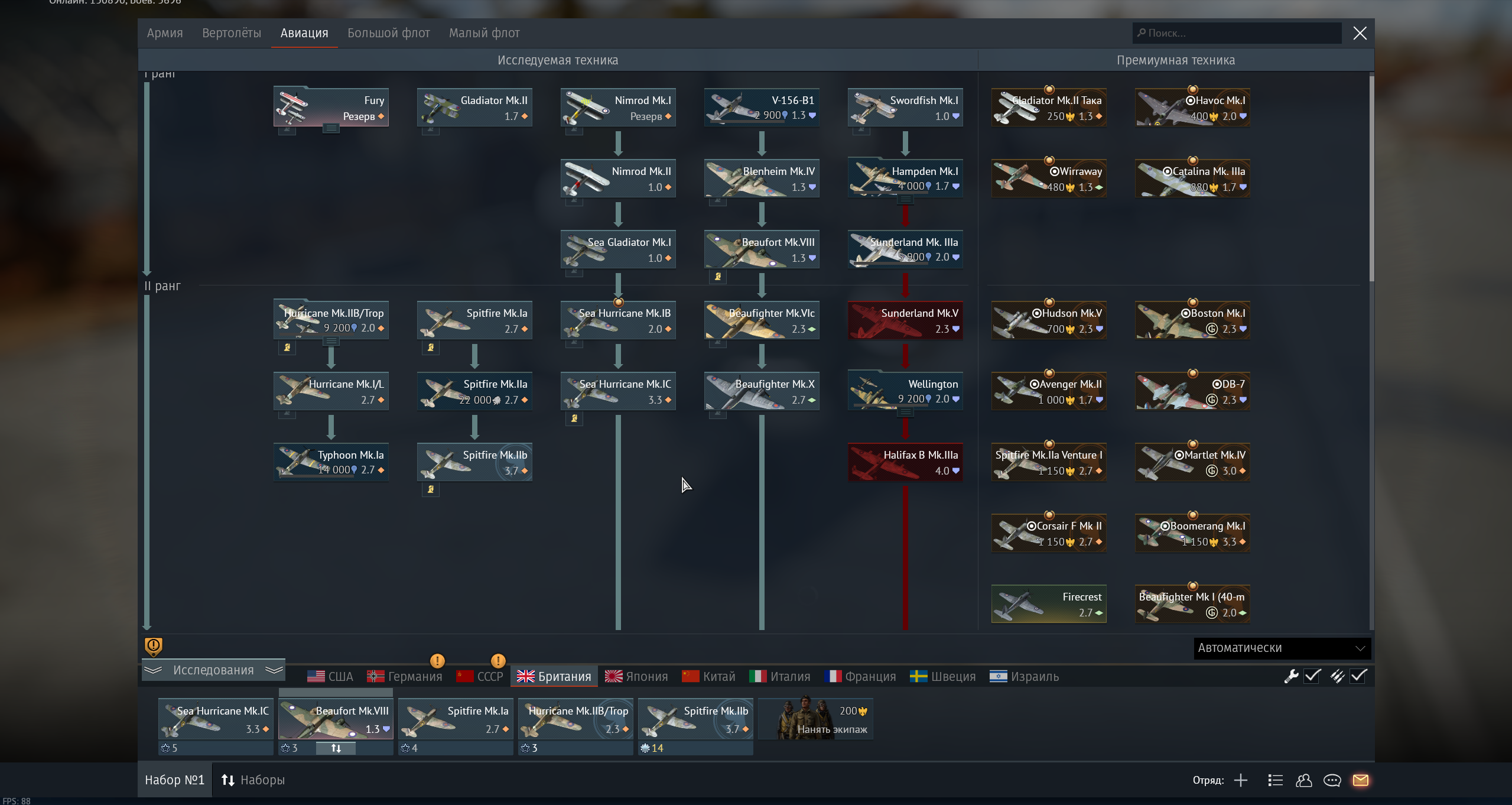
Task: Select the Swordfish Mk.I card
Action: coord(905,107)
